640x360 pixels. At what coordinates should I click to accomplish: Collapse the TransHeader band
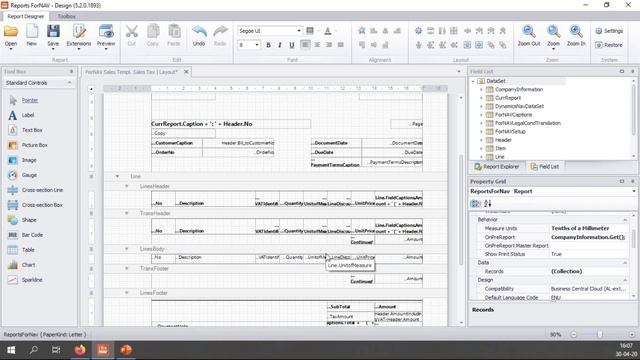click(x=127, y=213)
